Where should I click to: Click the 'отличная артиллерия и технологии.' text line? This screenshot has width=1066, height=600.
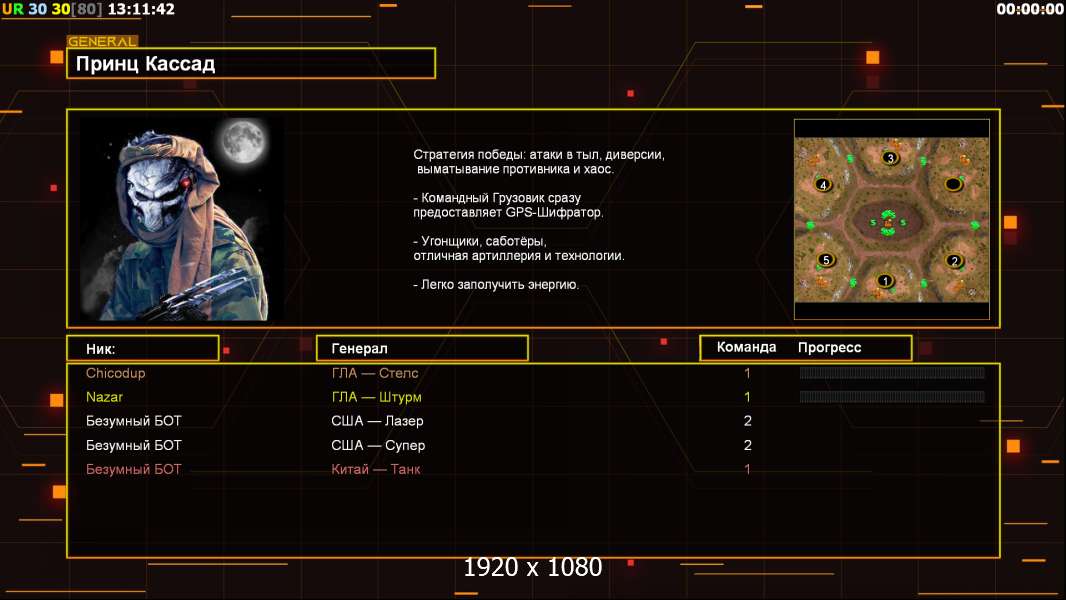coord(519,255)
